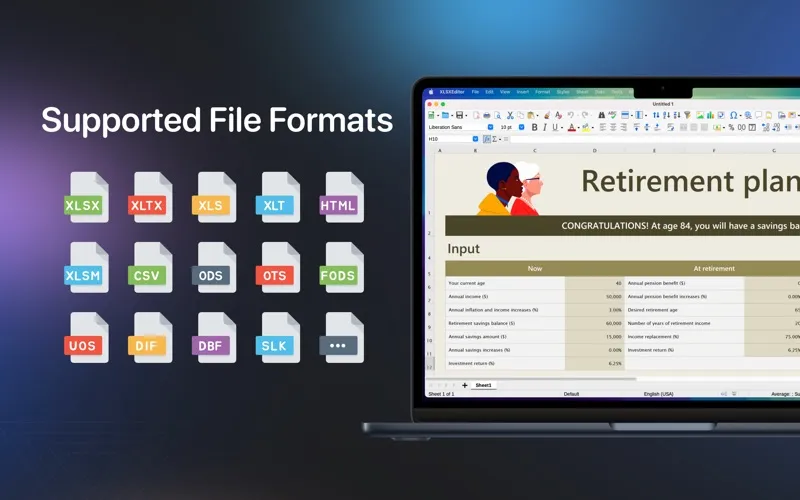Click the Liberation Sans font name field
This screenshot has height=500, width=800.
coord(457,127)
